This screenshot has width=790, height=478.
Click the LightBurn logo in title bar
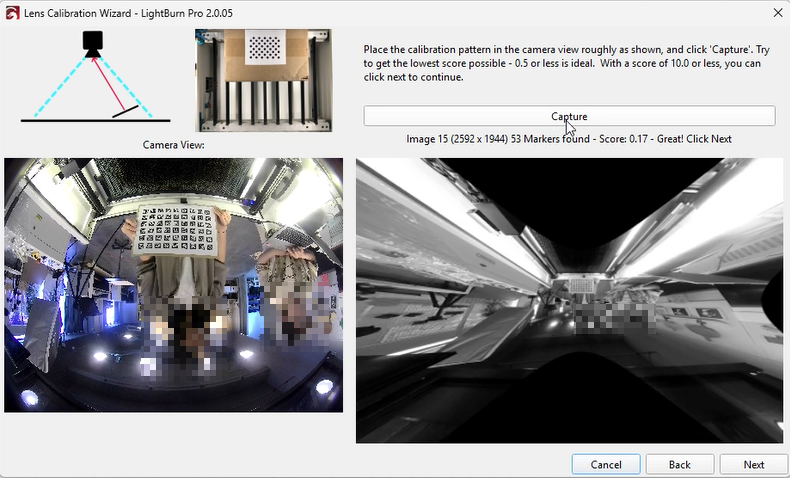(11, 12)
